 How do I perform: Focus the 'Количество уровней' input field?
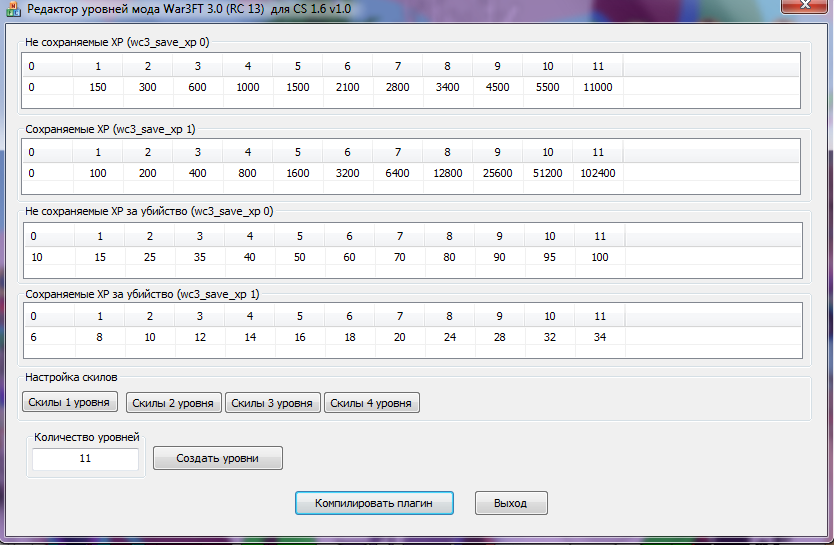click(85, 458)
